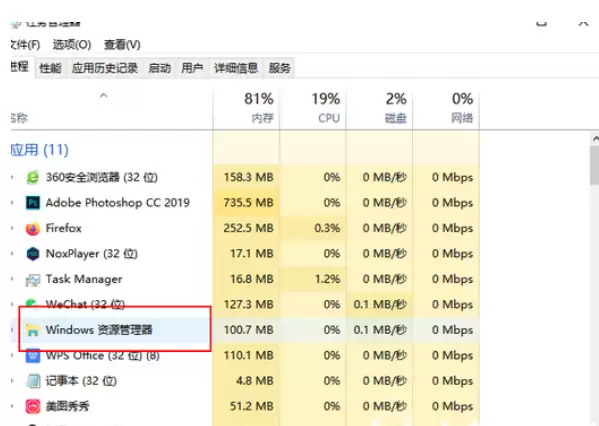The image size is (599, 426).
Task: Switch to the 性能 tab
Action: tap(50, 68)
